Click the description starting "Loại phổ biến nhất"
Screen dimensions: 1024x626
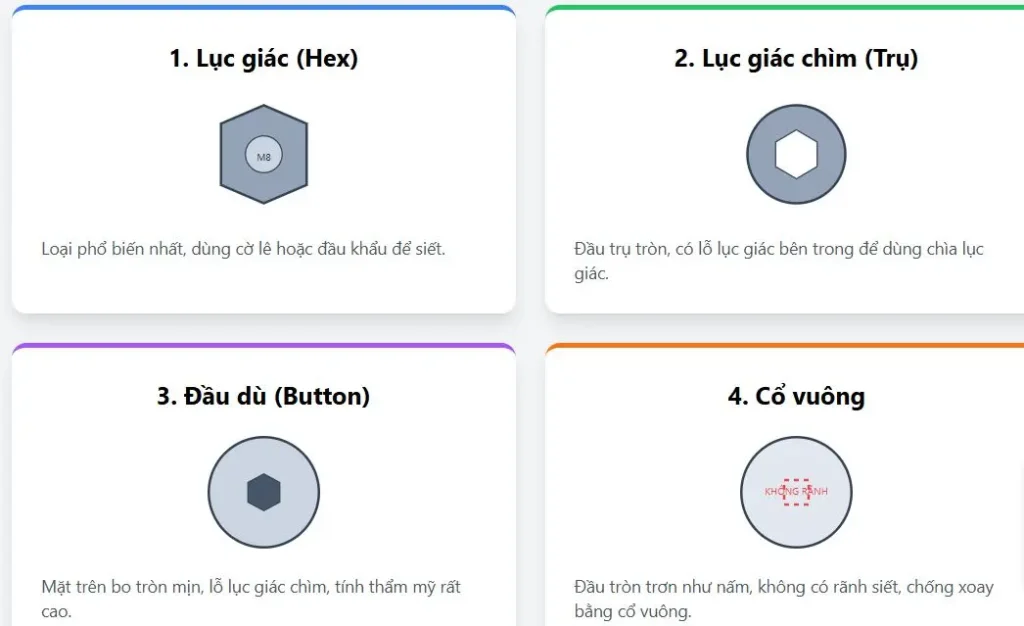pyautogui.click(x=243, y=249)
